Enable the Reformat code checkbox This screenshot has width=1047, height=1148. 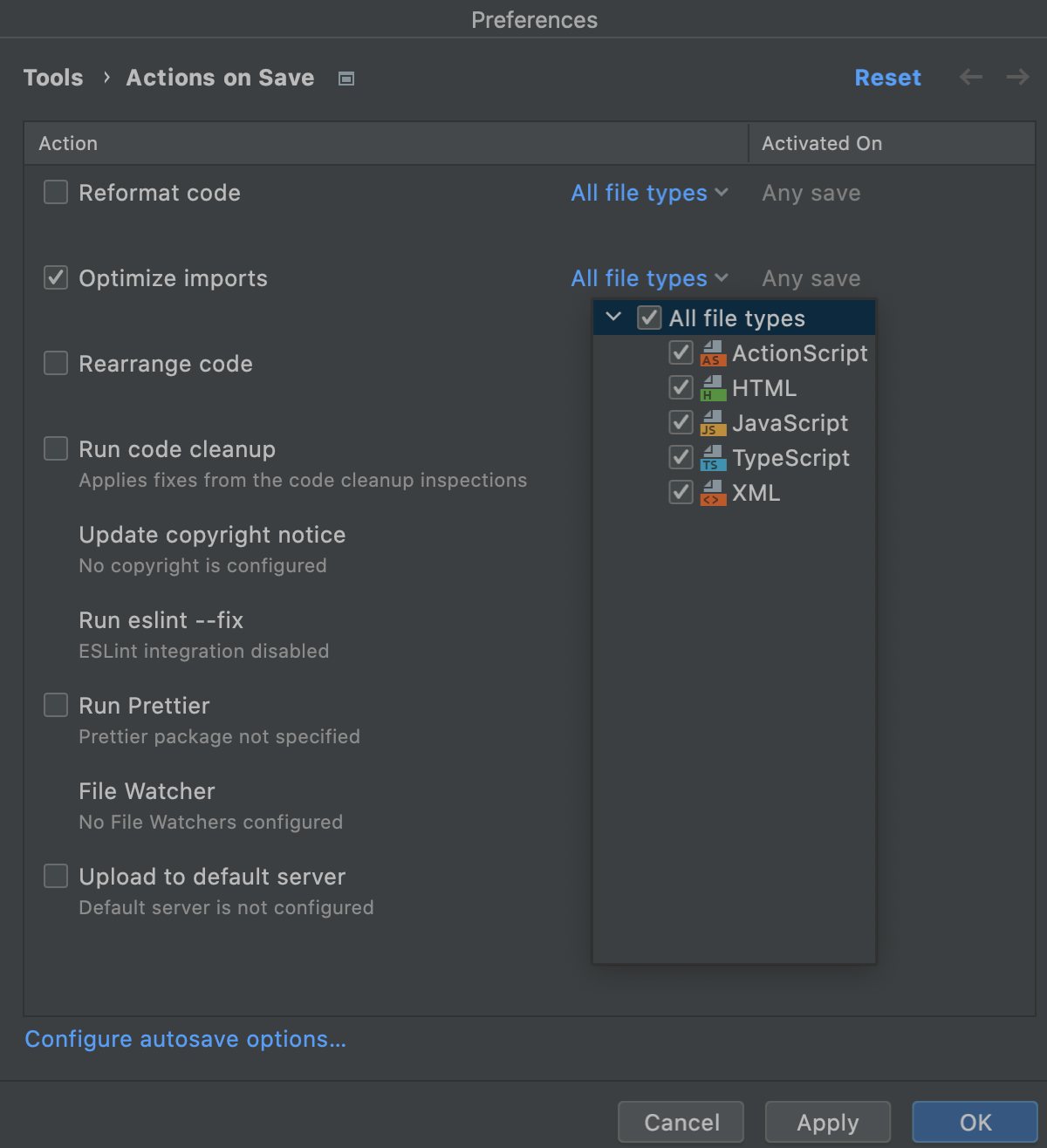pos(55,192)
